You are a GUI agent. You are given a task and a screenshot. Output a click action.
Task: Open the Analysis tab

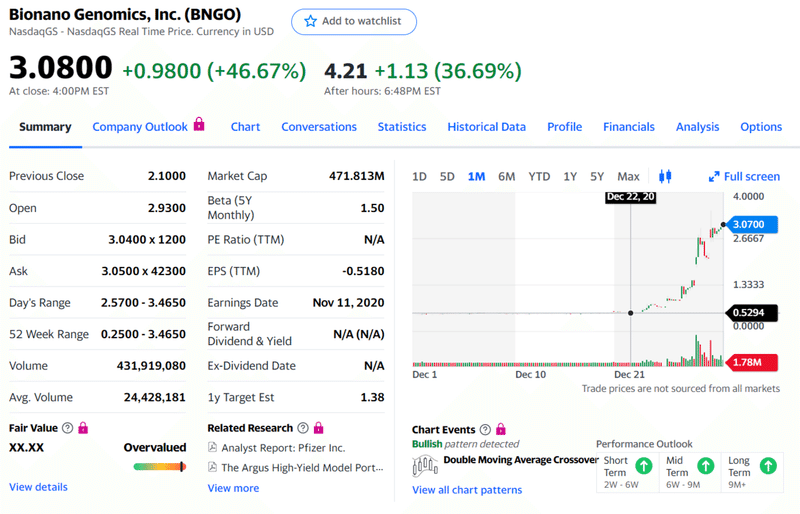(697, 127)
